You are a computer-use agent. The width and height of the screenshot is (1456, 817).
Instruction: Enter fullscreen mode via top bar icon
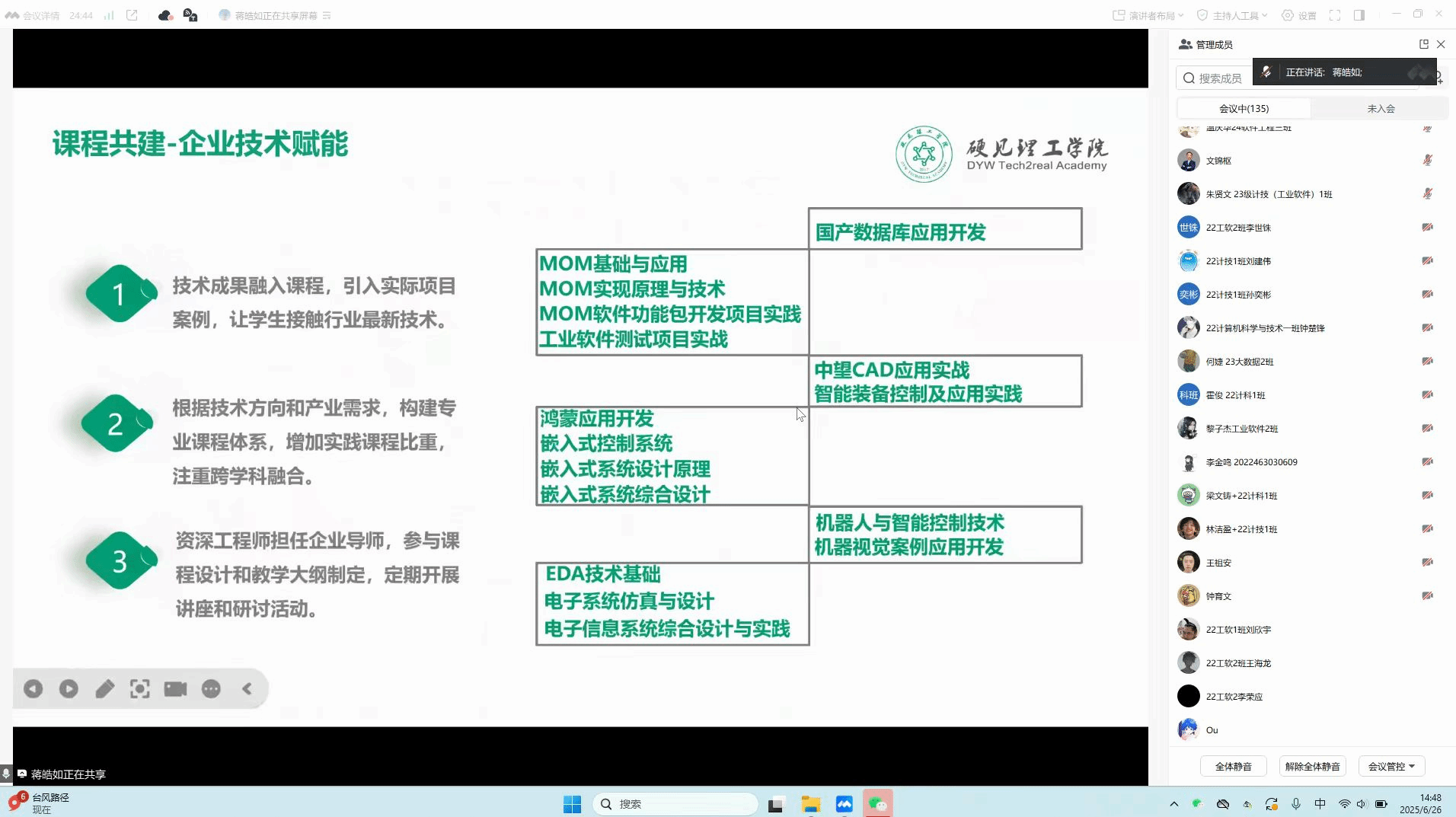click(1335, 15)
